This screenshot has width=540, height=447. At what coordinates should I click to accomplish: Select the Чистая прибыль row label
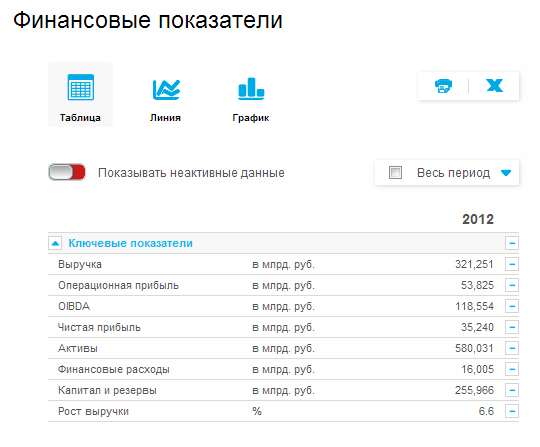point(99,328)
